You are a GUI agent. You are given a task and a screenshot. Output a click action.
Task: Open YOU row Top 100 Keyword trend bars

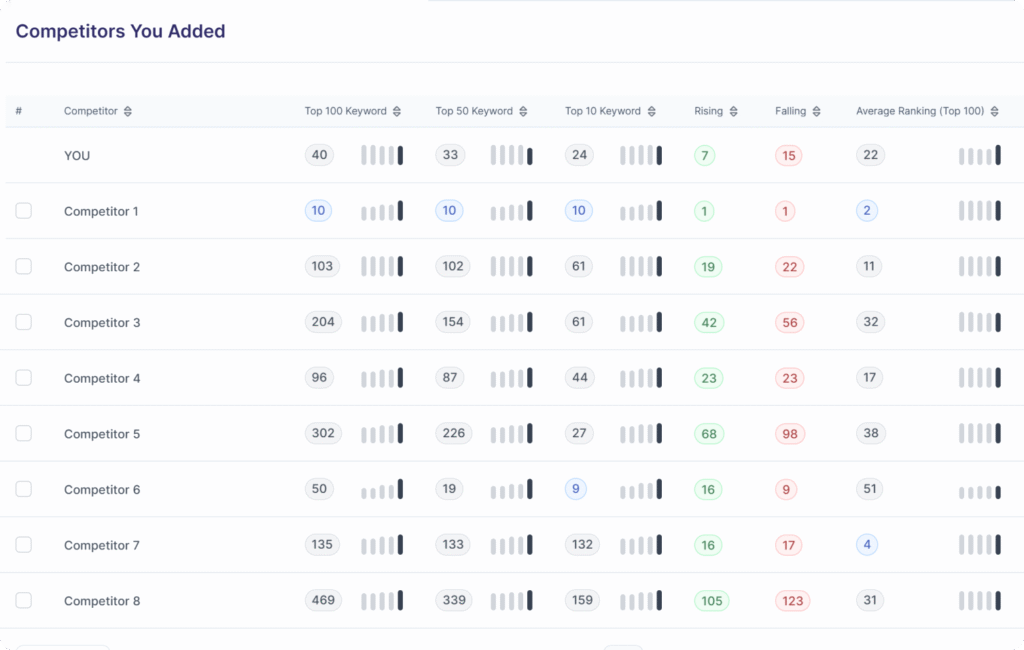click(x=382, y=155)
